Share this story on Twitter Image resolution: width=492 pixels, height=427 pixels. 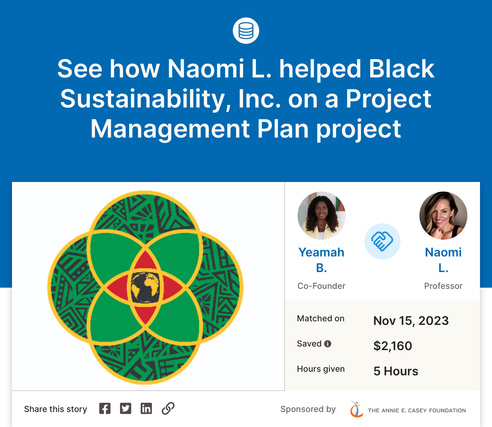tap(126, 408)
